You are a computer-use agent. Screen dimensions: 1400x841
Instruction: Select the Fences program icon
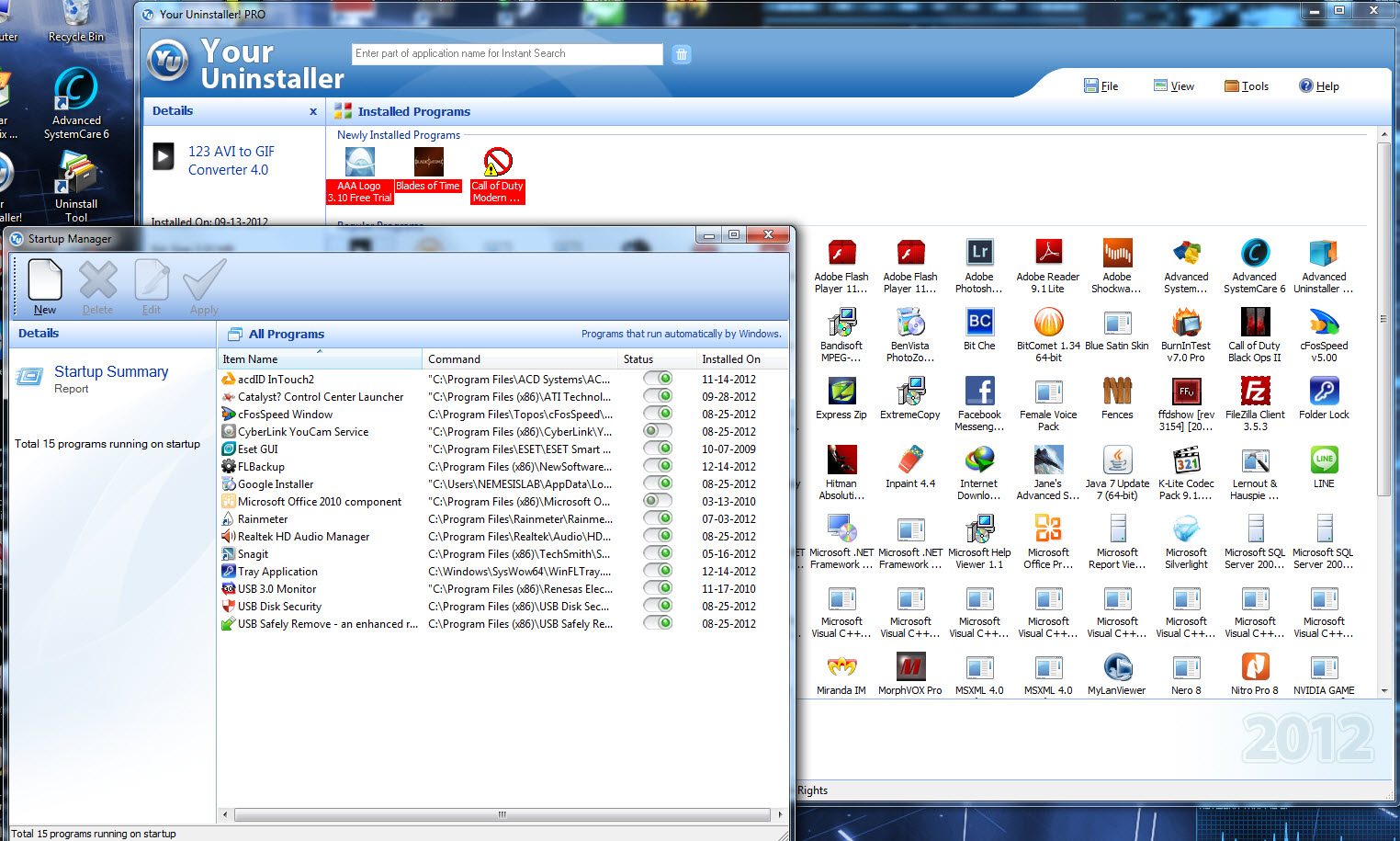tap(1117, 390)
